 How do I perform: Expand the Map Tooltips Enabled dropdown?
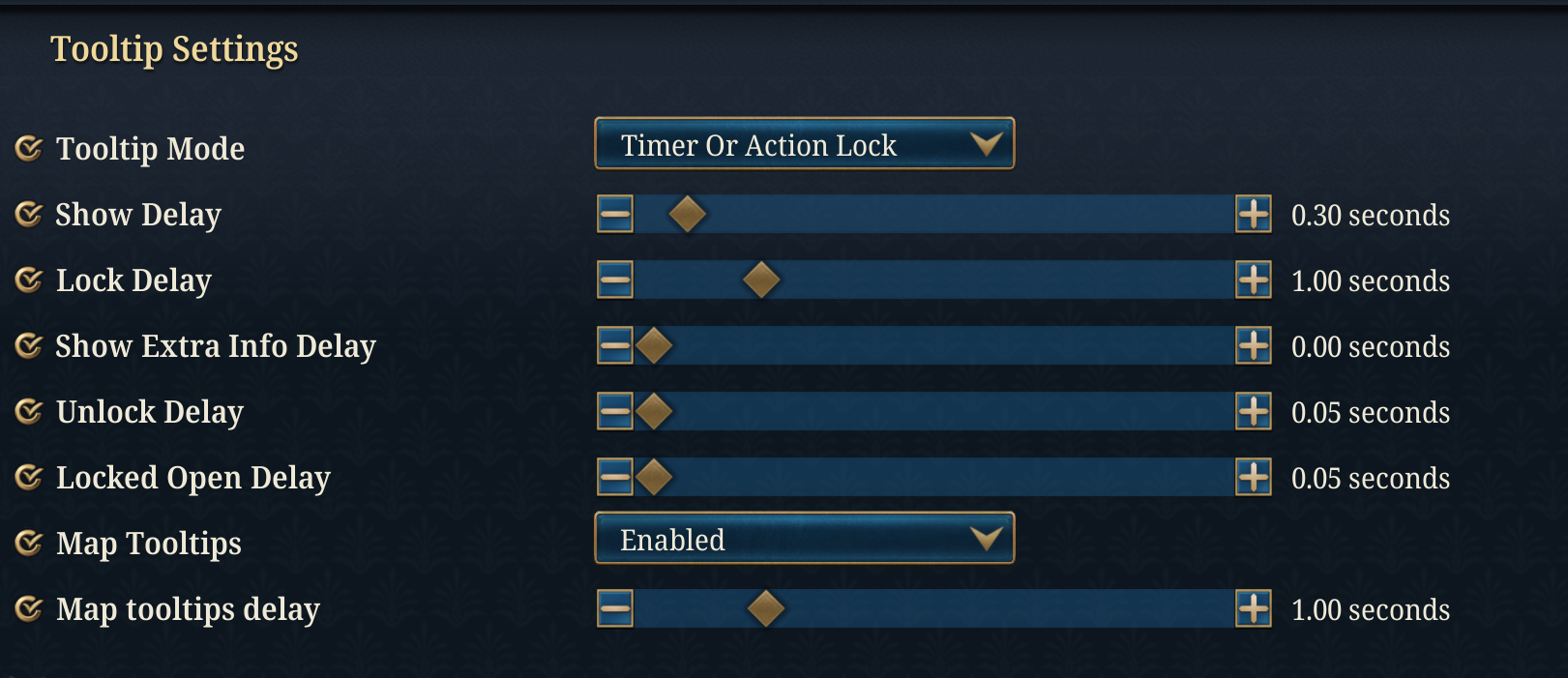[804, 539]
